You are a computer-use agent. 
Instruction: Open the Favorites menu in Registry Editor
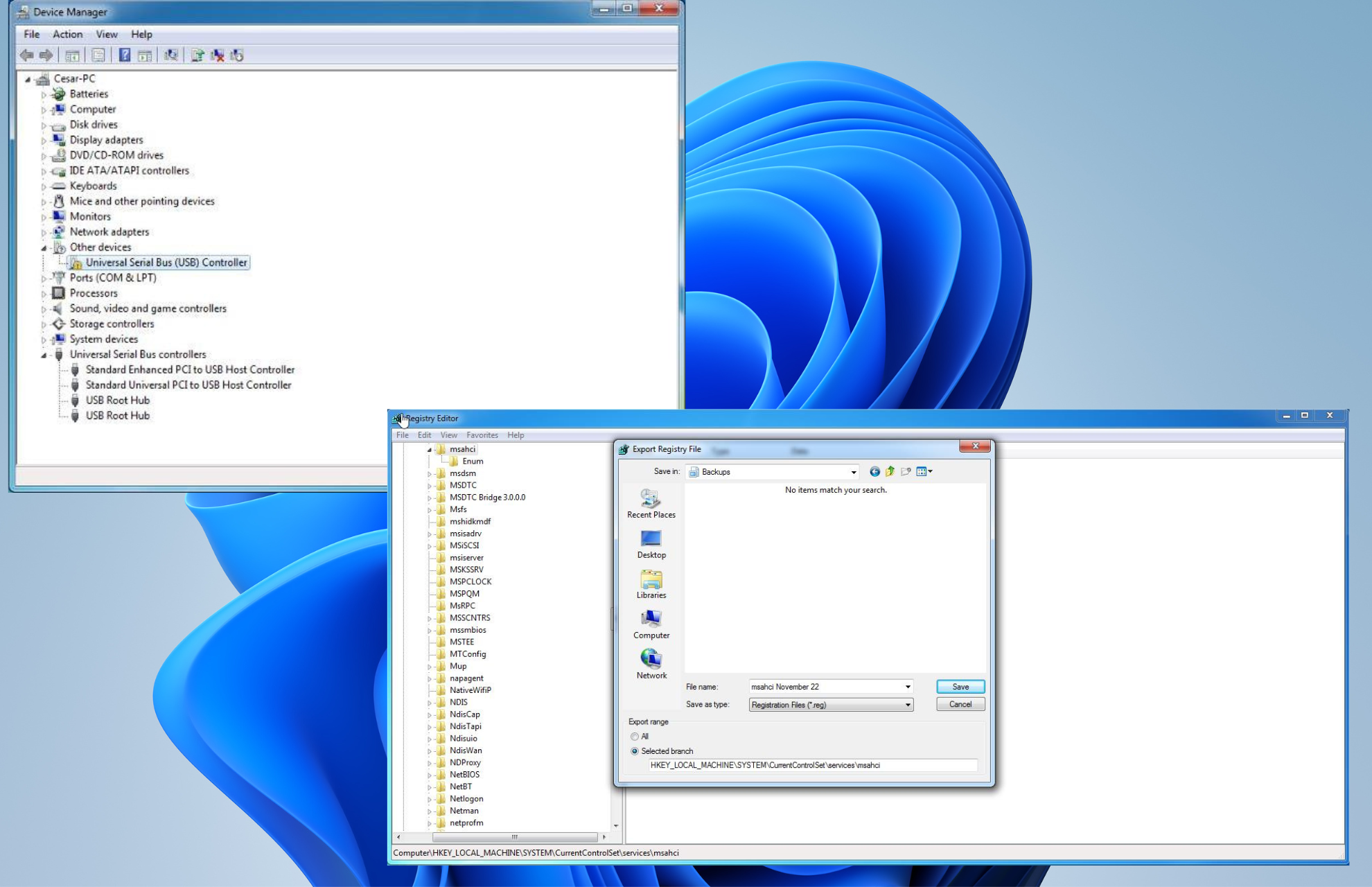[482, 435]
